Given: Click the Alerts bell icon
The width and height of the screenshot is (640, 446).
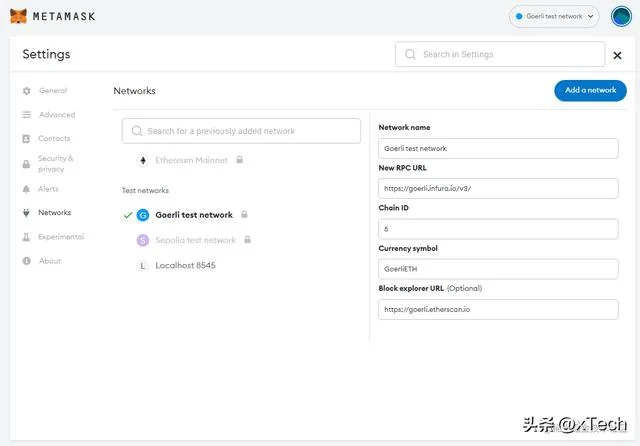Looking at the screenshot, I should pyautogui.click(x=26, y=189).
